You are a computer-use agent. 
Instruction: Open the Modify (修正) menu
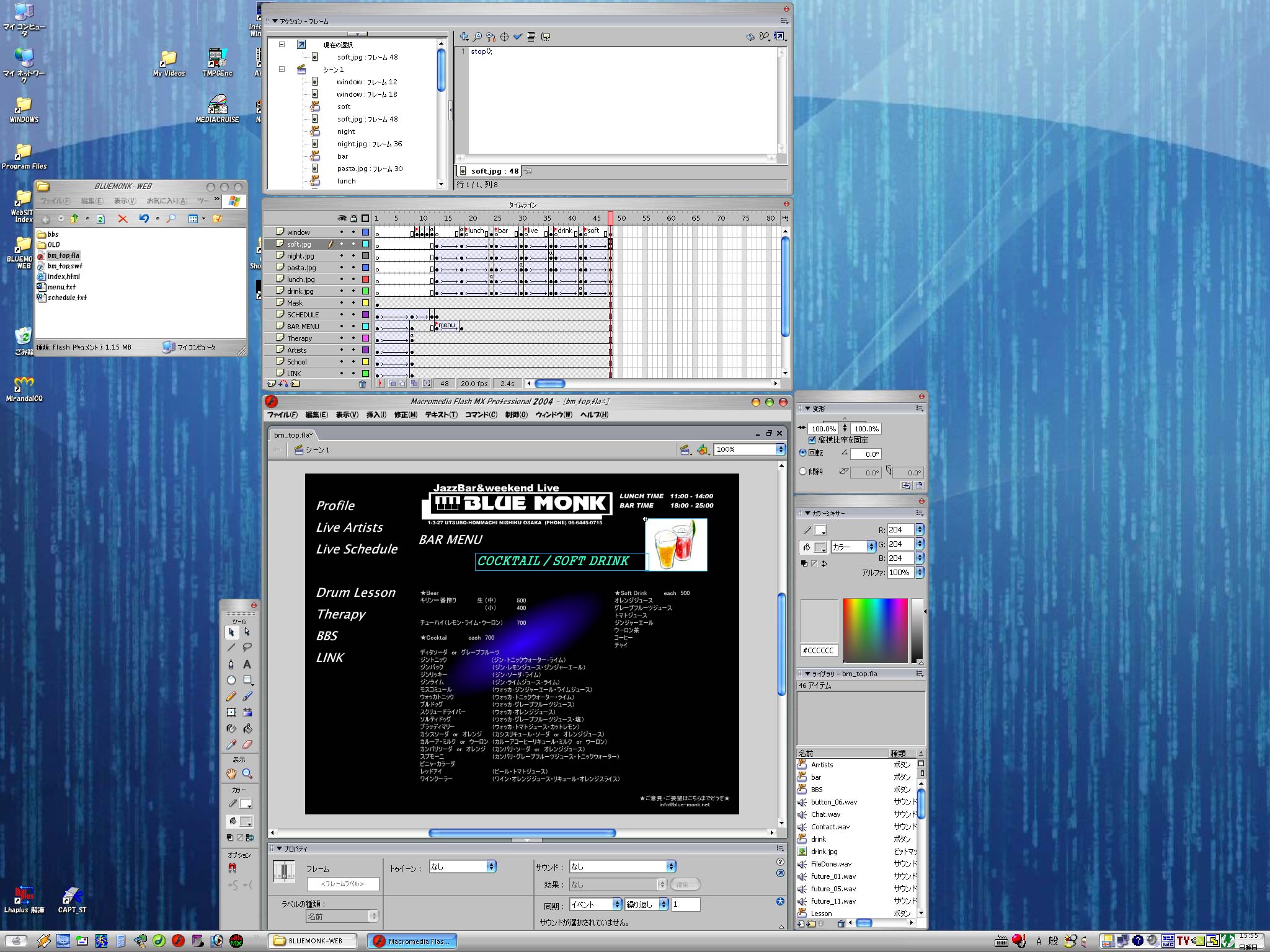[406, 415]
